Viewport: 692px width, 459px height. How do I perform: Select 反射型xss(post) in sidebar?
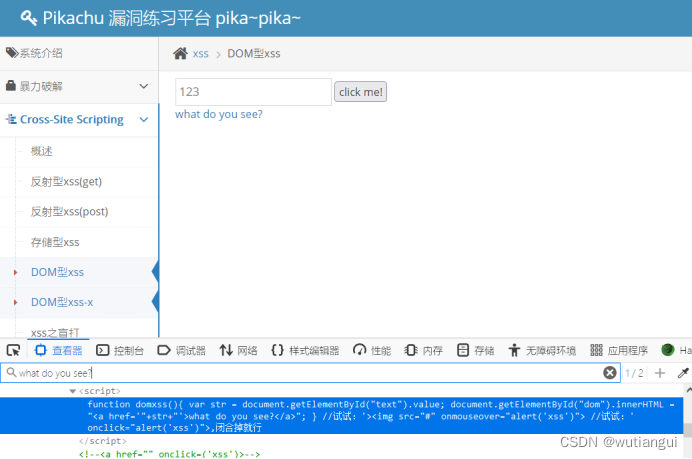point(69,211)
